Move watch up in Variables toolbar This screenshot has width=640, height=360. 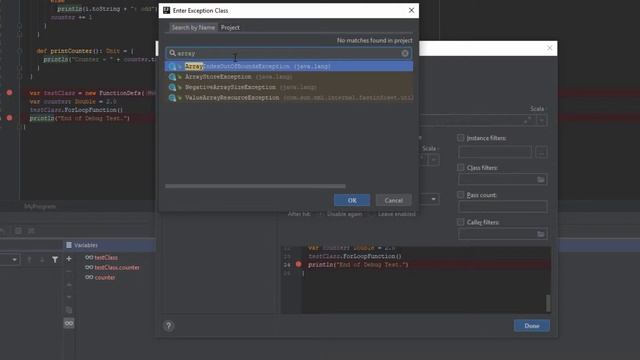pyautogui.click(x=69, y=284)
